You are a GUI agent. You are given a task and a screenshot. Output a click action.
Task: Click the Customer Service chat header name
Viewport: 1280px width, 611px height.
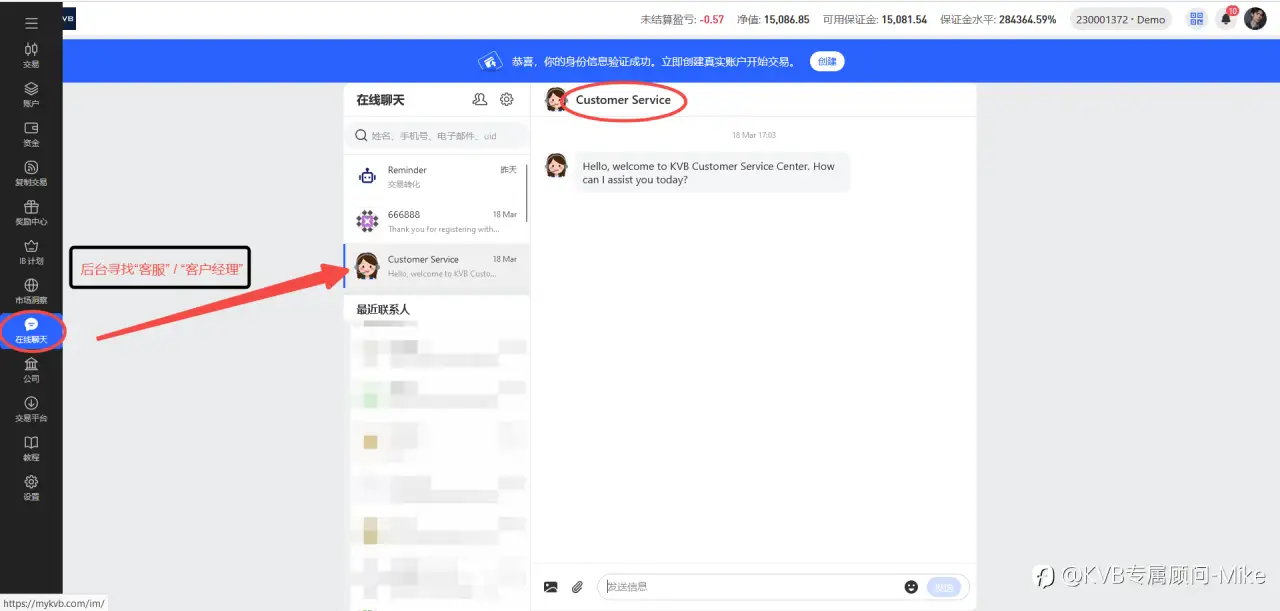tap(623, 100)
